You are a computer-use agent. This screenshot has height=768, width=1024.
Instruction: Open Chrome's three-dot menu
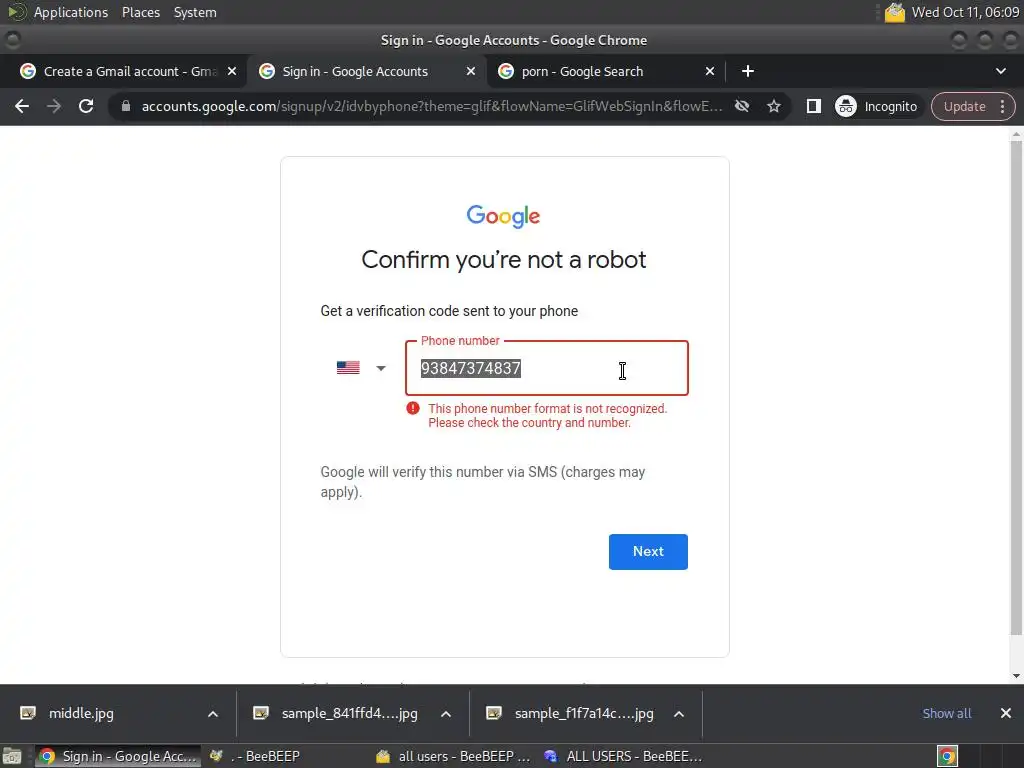[1002, 106]
